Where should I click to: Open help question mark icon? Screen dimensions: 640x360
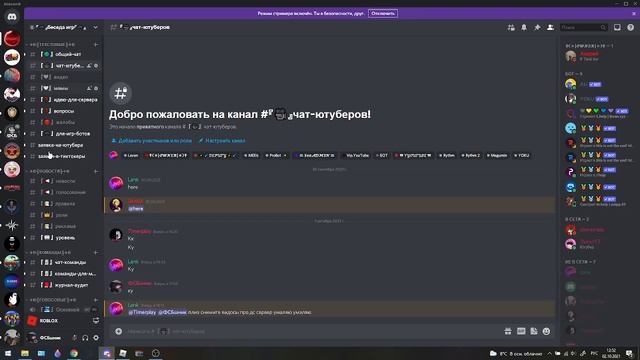[x=631, y=27]
